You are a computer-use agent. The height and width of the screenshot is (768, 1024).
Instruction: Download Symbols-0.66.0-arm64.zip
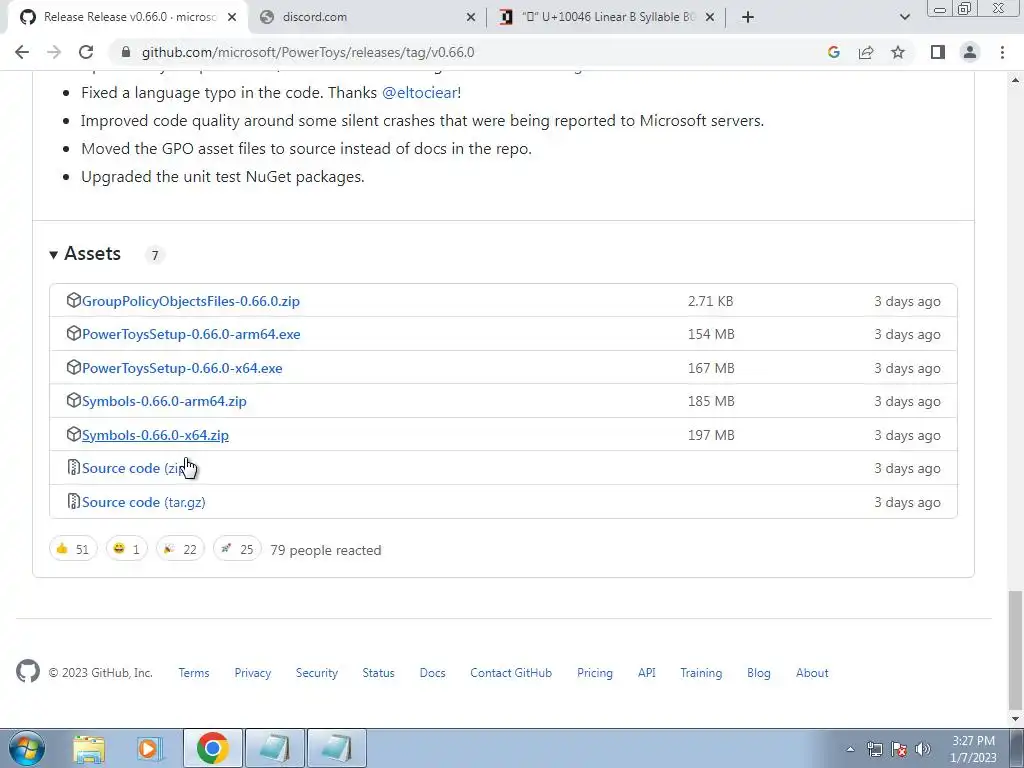point(164,401)
